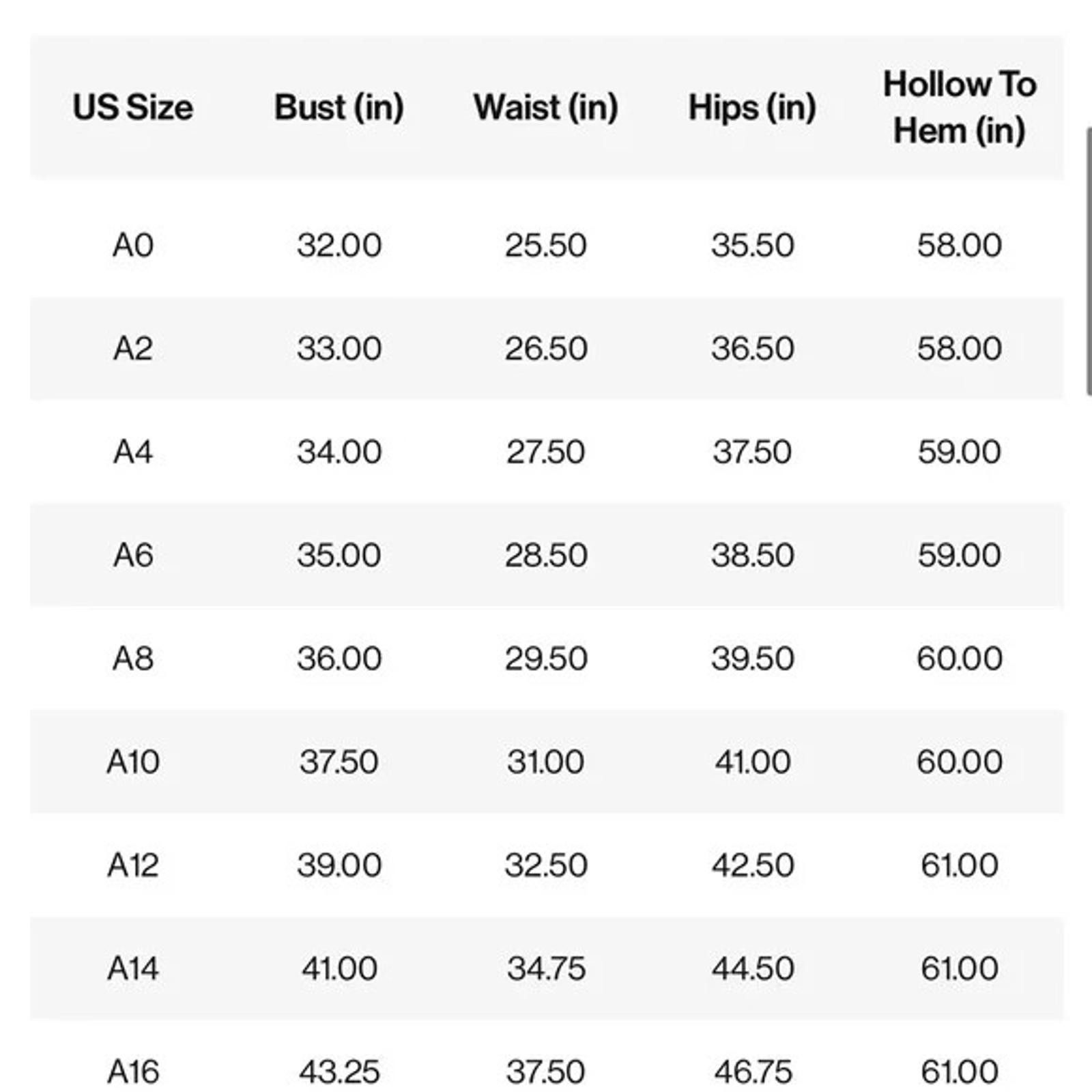Click the A14 size row label
This screenshot has height=1092, width=1092.
tap(133, 968)
